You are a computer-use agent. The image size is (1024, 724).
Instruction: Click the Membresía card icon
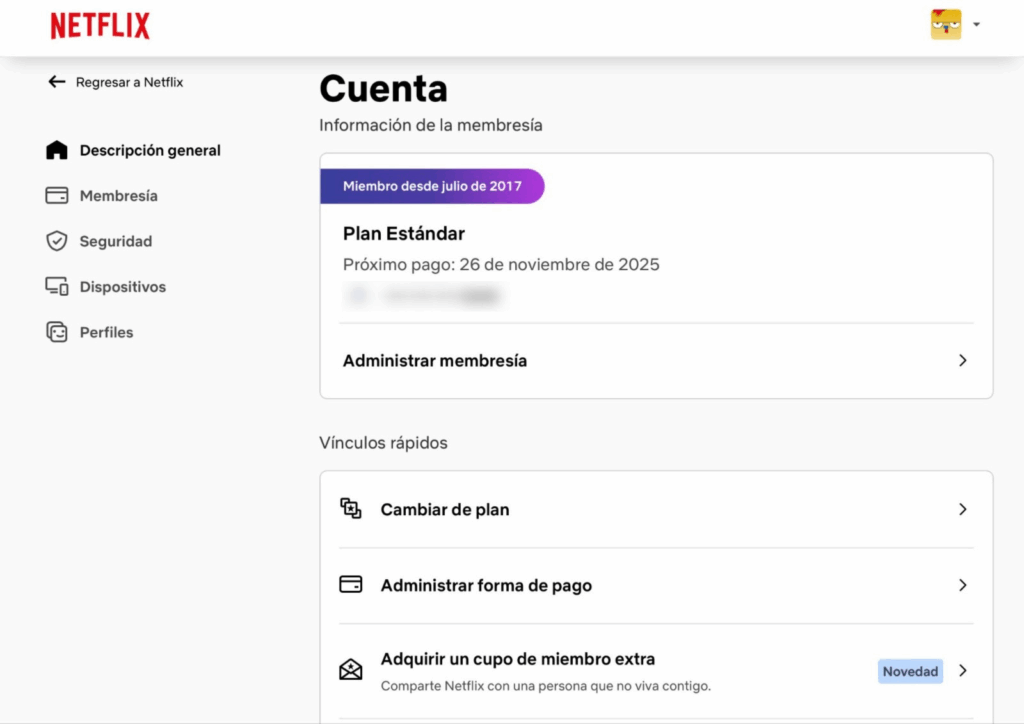tap(57, 196)
